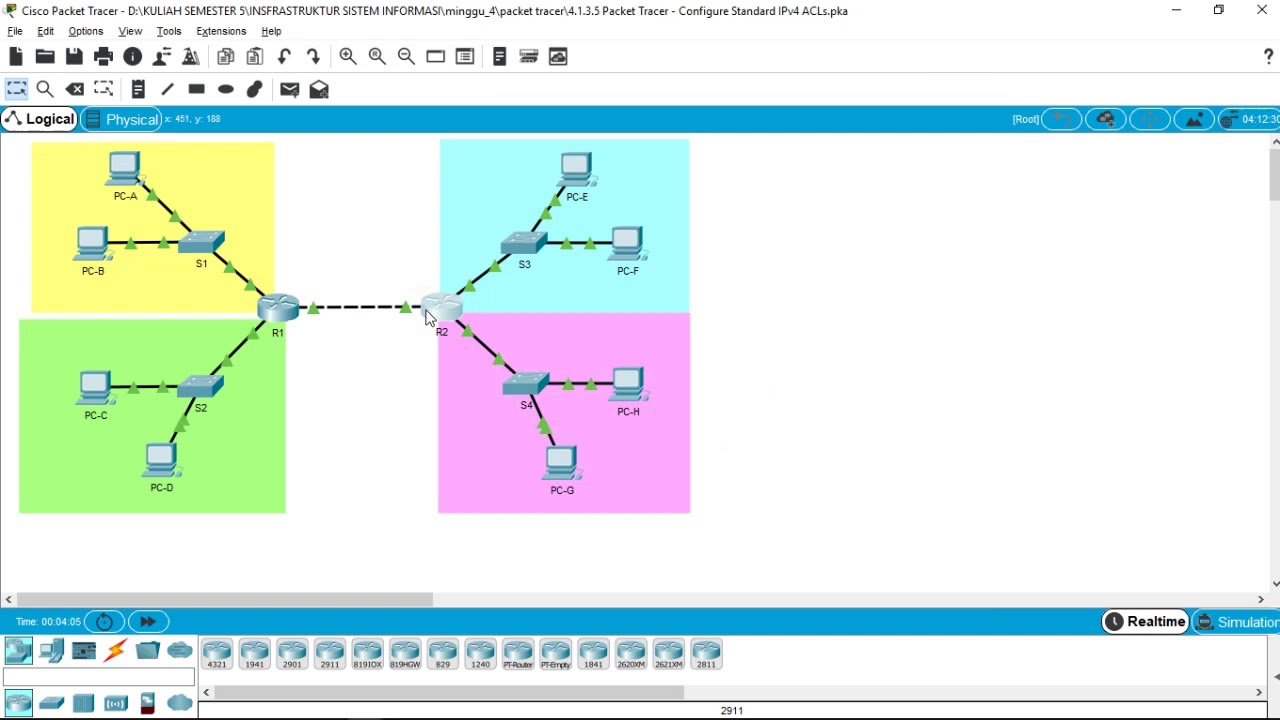Zoom out of the workspace

(x=406, y=57)
